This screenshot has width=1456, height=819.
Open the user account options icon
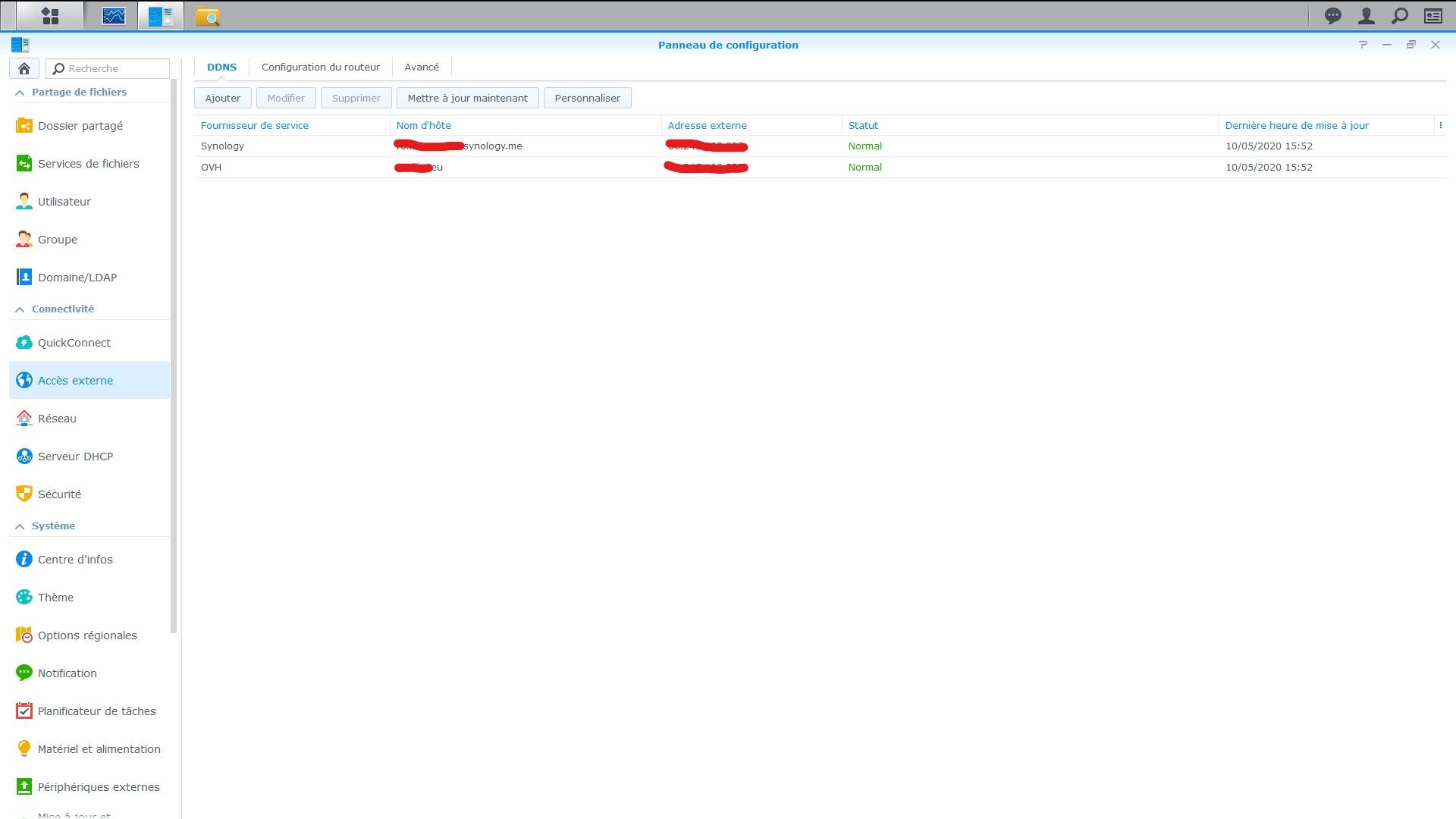(x=1366, y=16)
